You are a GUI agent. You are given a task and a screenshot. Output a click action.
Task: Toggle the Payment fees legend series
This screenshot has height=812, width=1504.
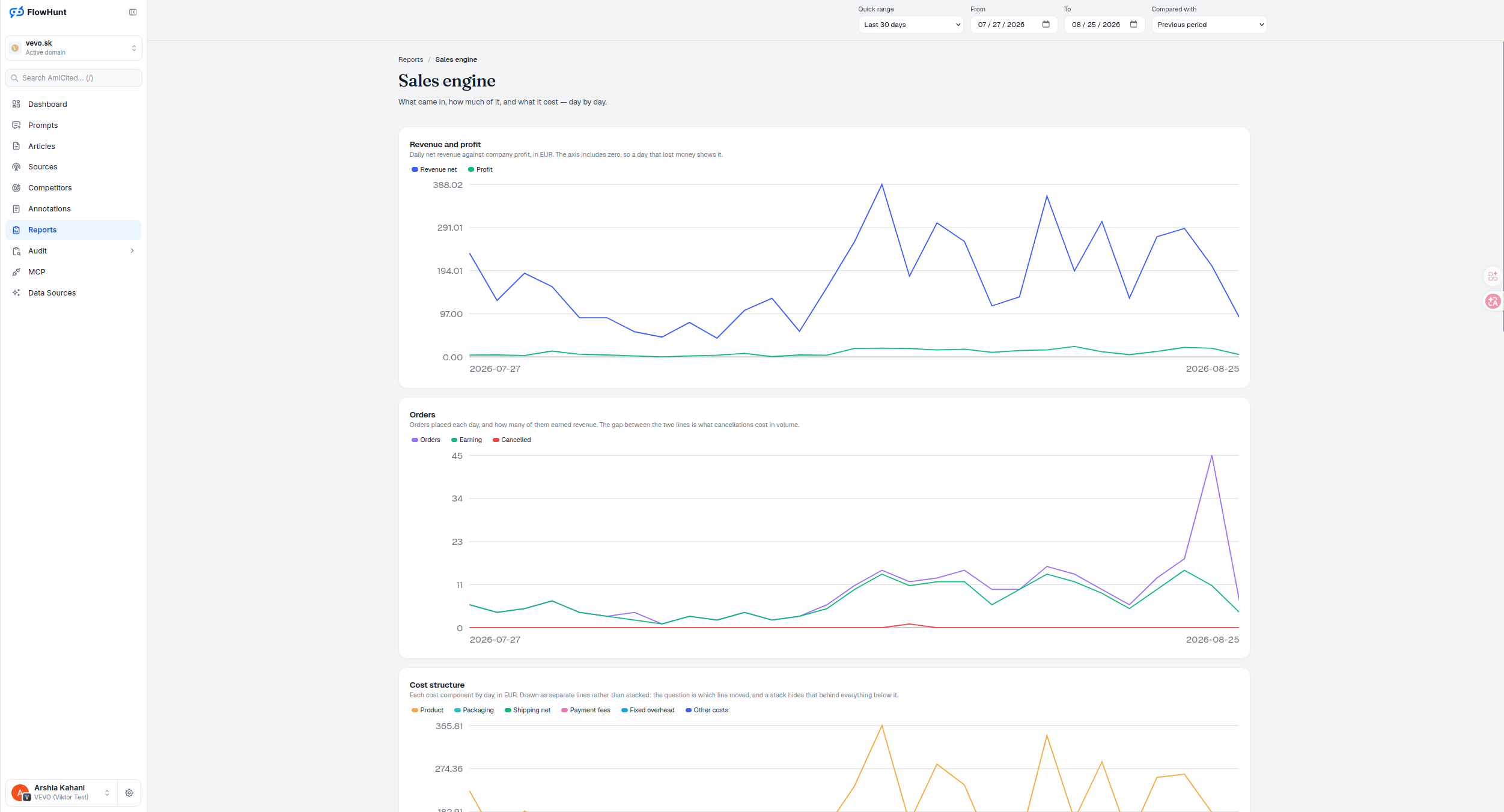pos(586,710)
